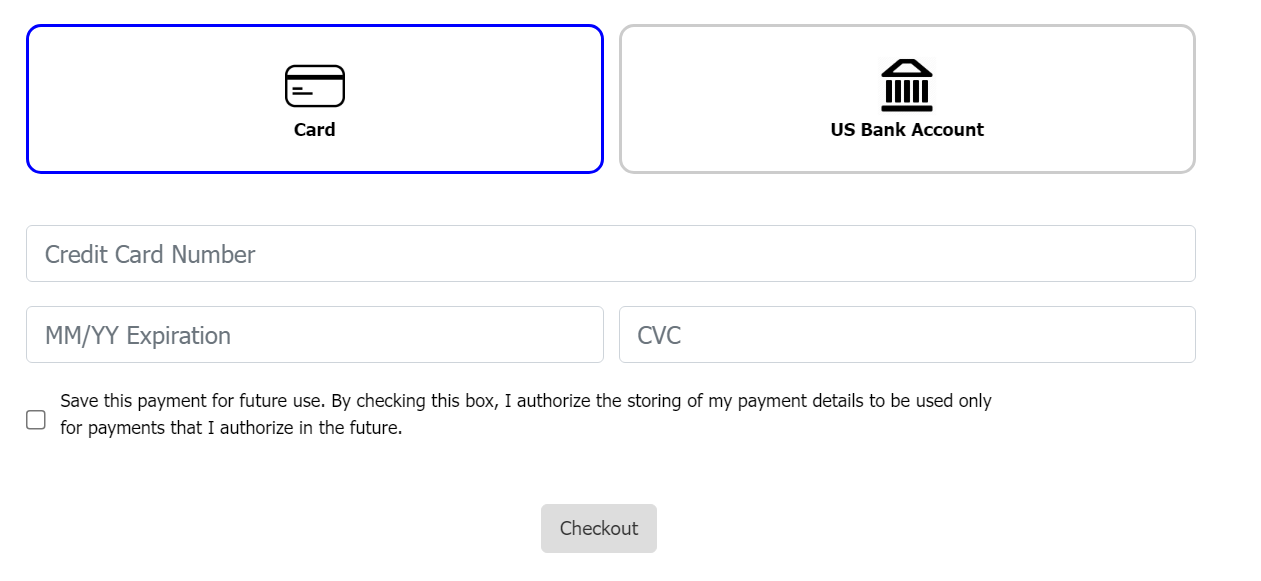Switch to the US Bank Account option
The height and width of the screenshot is (581, 1261).
point(907,99)
